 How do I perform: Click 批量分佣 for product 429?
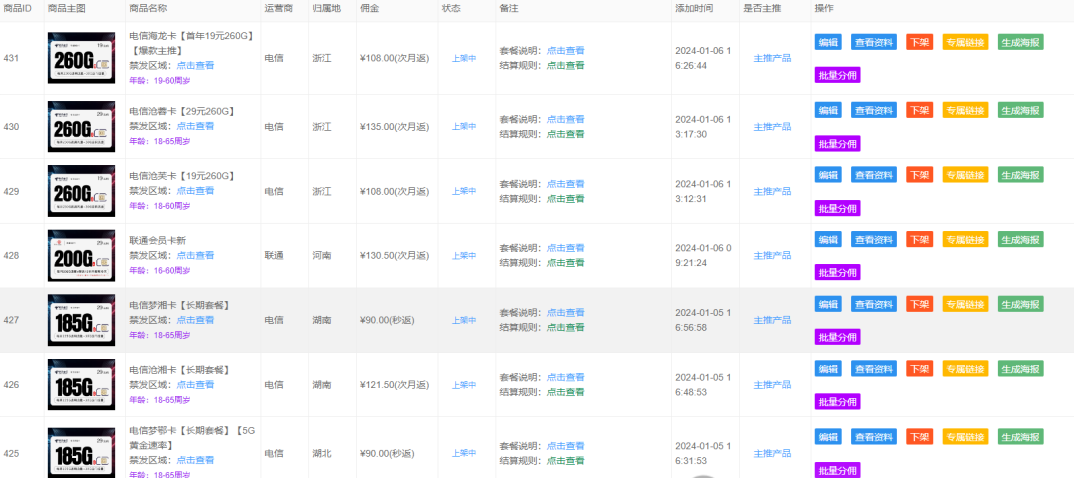click(x=837, y=208)
